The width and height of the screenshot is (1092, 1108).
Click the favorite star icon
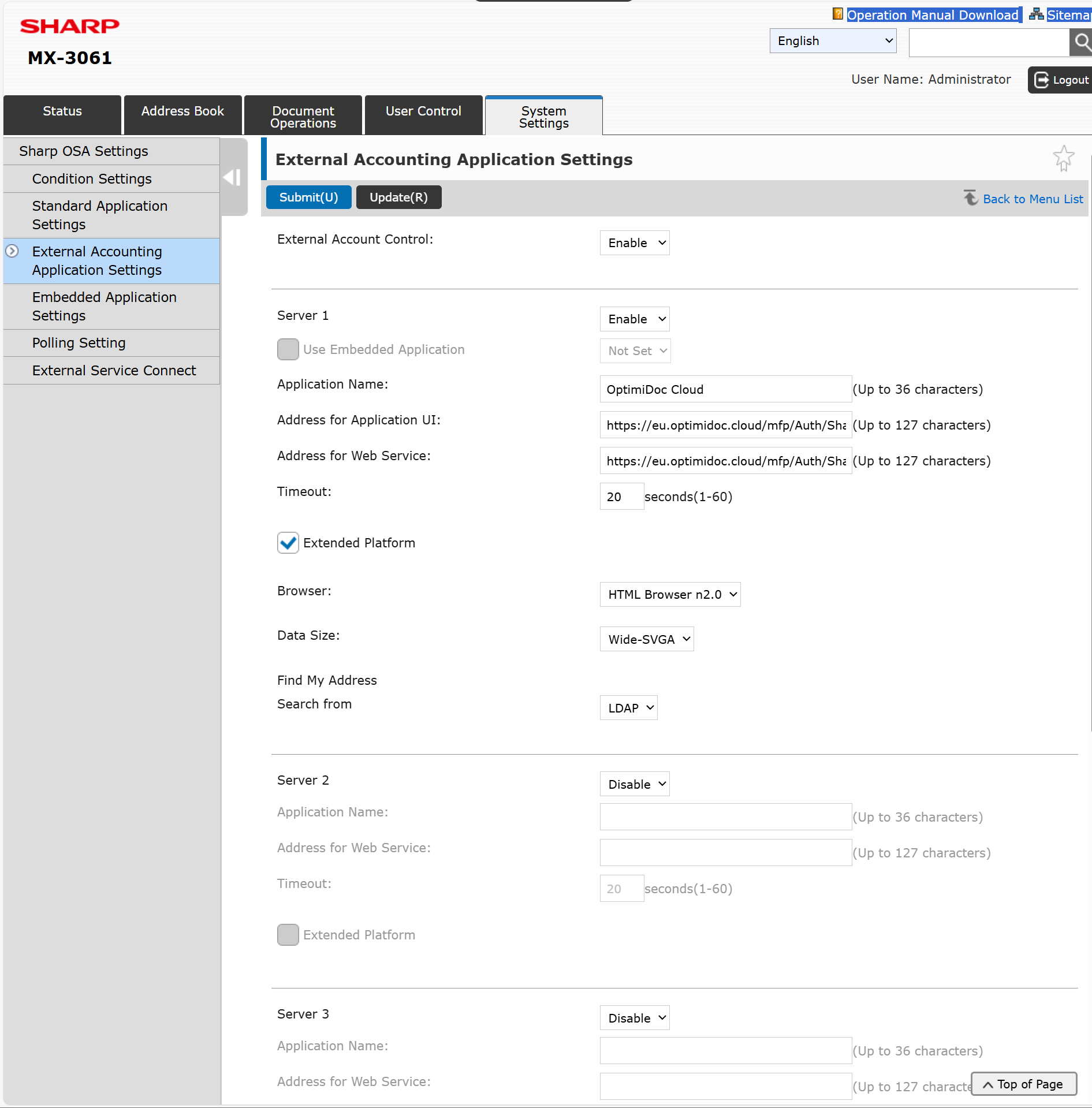click(1063, 158)
